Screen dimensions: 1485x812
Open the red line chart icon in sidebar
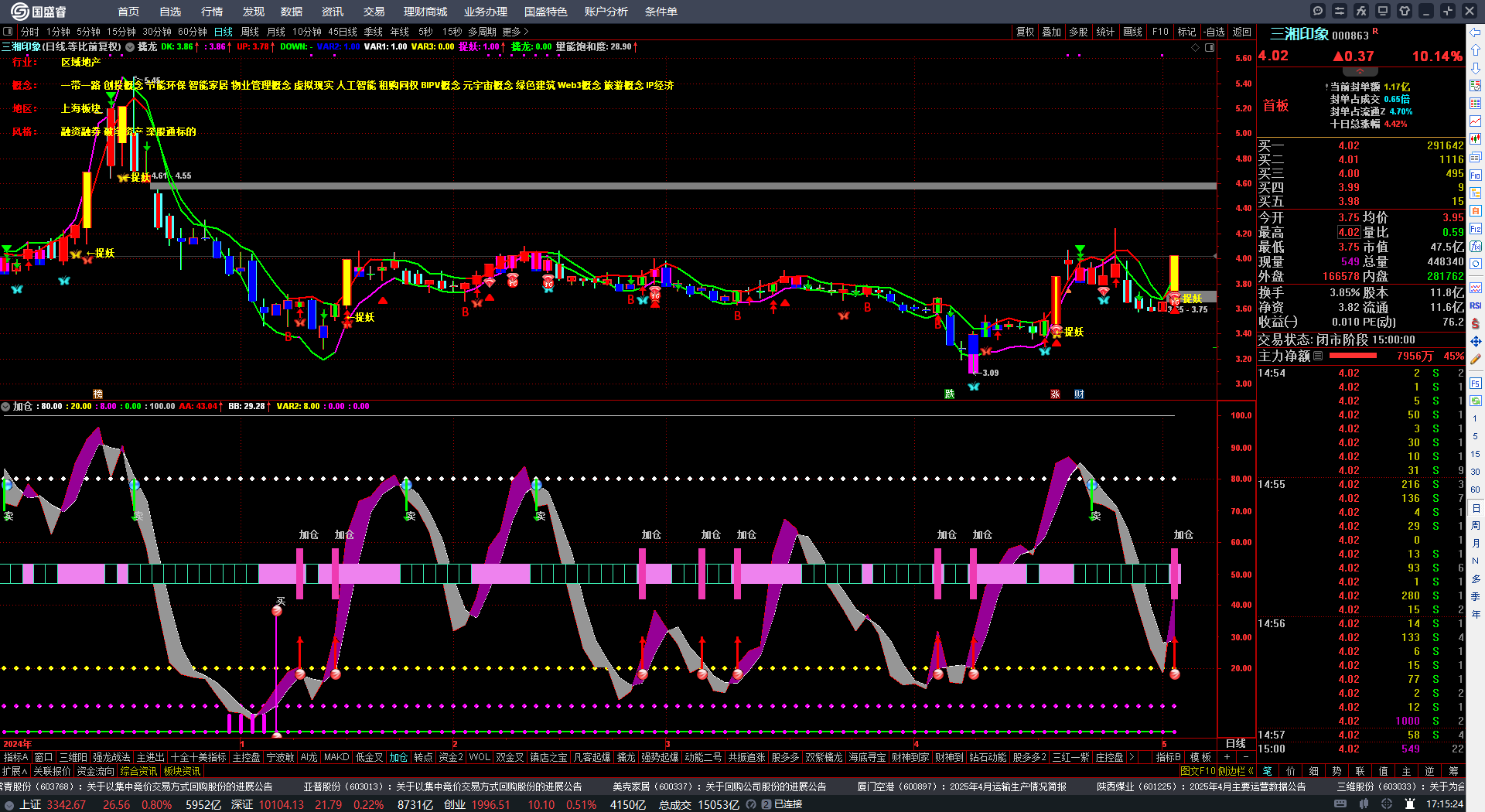coord(1476,121)
